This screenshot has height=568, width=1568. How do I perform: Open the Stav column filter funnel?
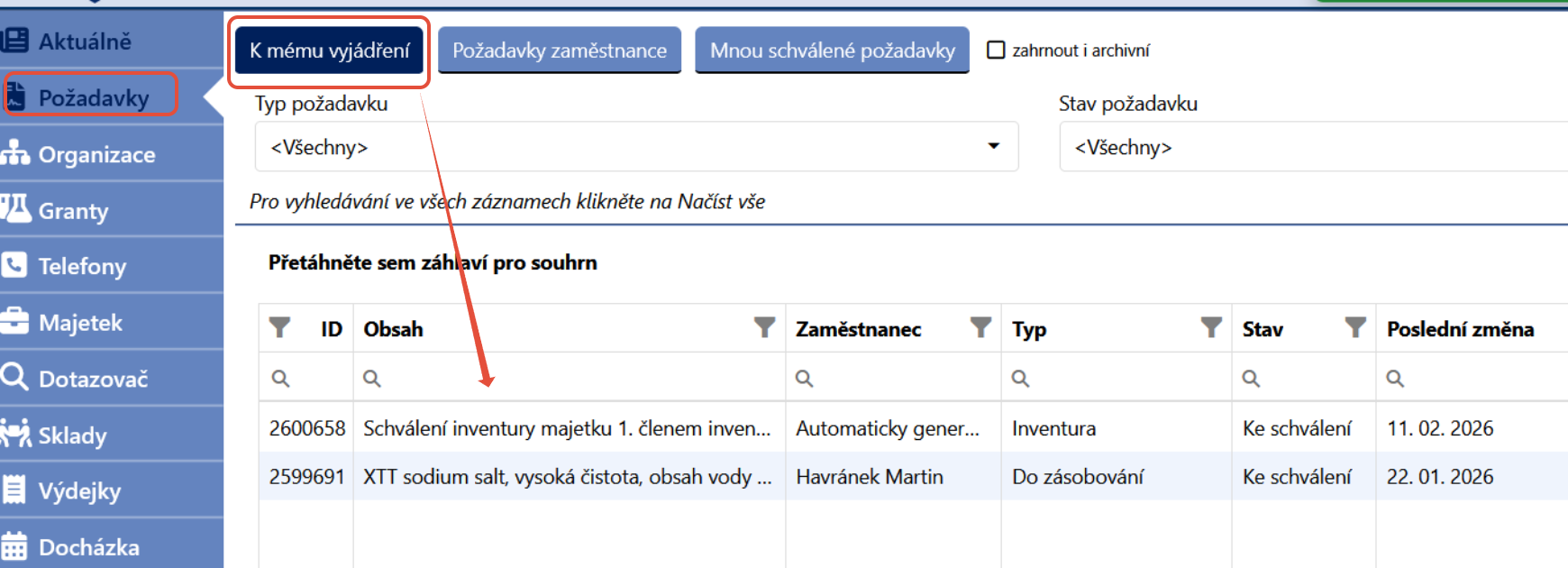[1355, 328]
